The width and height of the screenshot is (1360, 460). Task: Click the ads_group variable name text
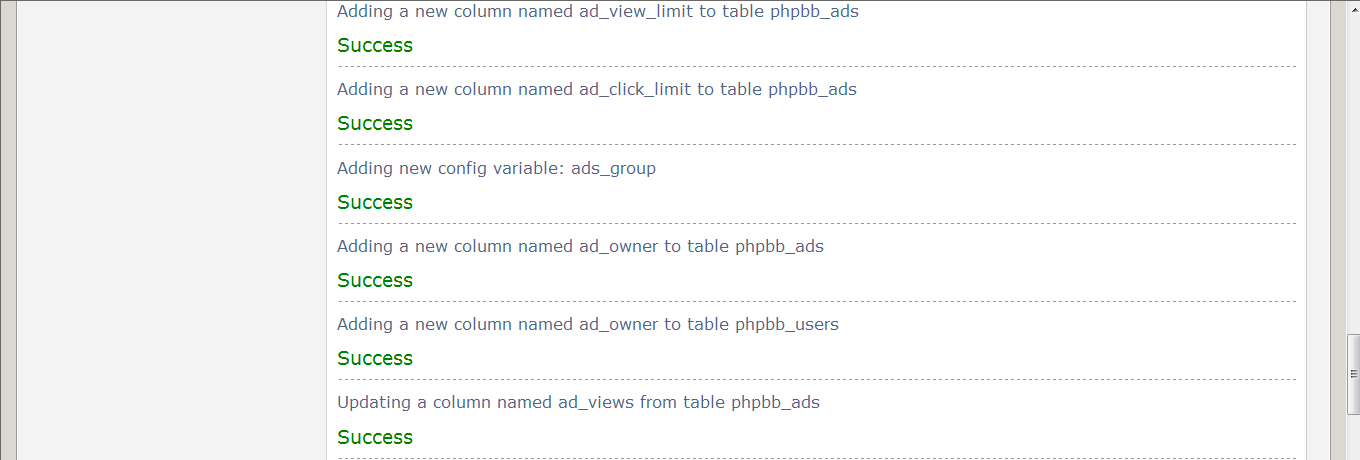point(613,169)
